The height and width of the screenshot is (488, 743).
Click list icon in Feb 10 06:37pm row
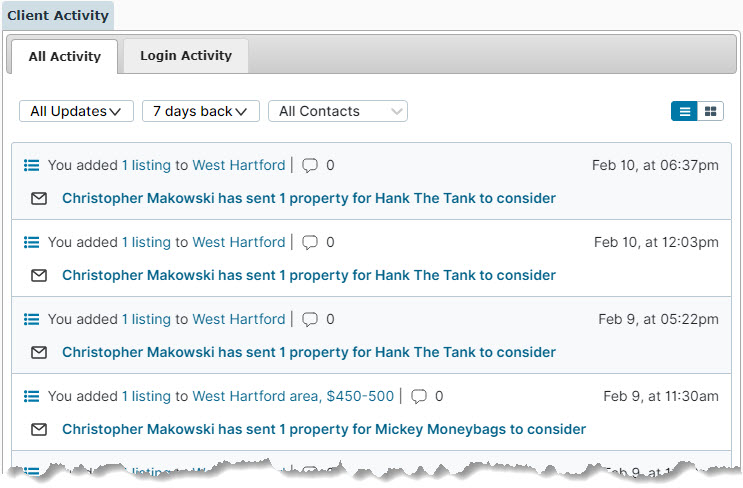coord(32,165)
